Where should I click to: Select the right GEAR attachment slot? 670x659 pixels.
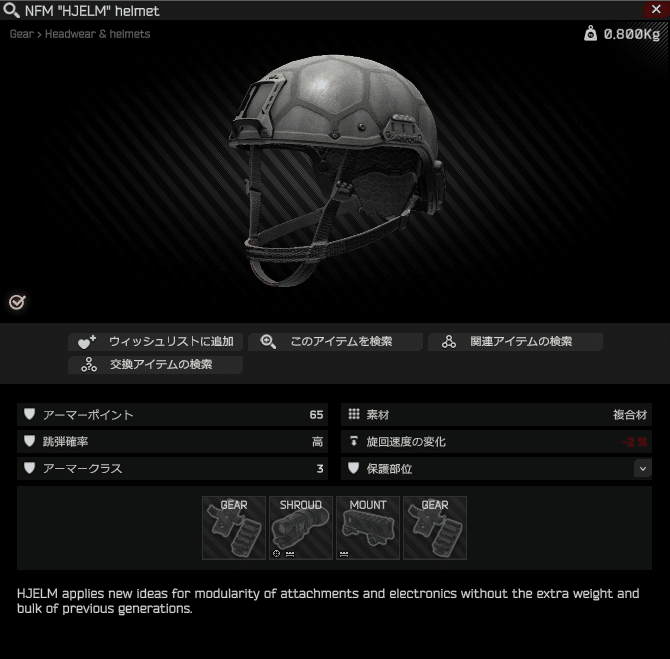[x=435, y=528]
